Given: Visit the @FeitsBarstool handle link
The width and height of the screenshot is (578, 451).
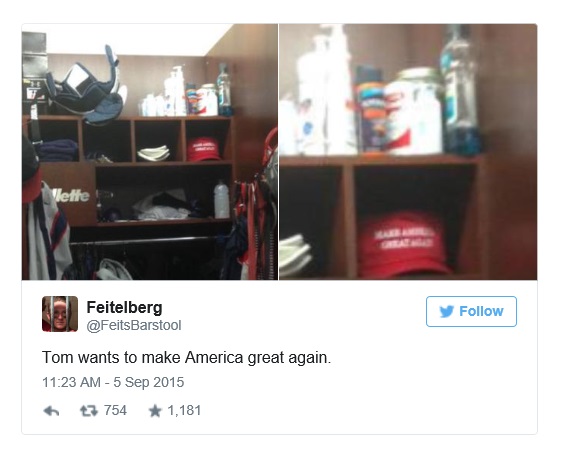Looking at the screenshot, I should click(133, 325).
